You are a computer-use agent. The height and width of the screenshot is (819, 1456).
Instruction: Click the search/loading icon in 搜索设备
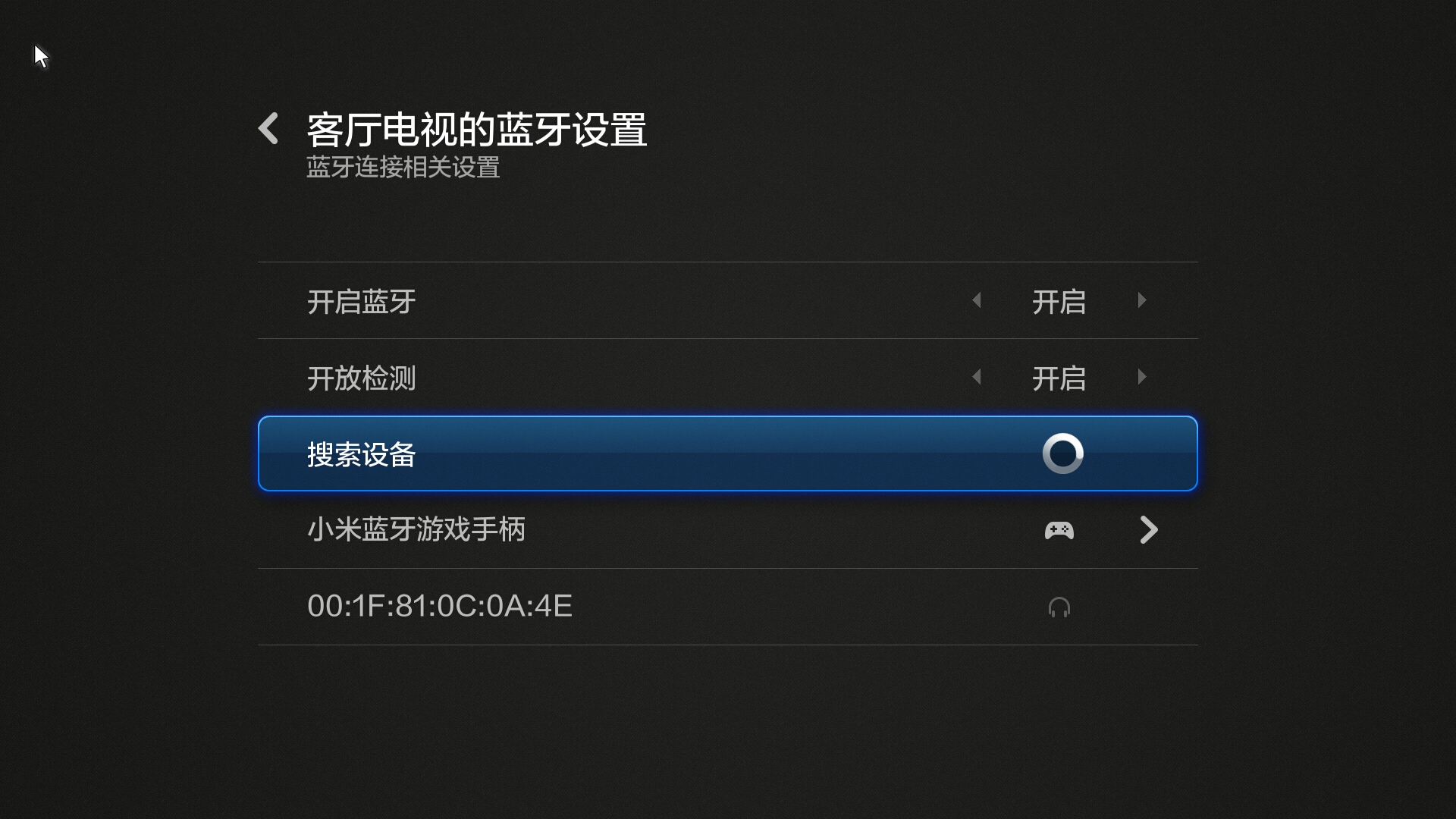1060,453
